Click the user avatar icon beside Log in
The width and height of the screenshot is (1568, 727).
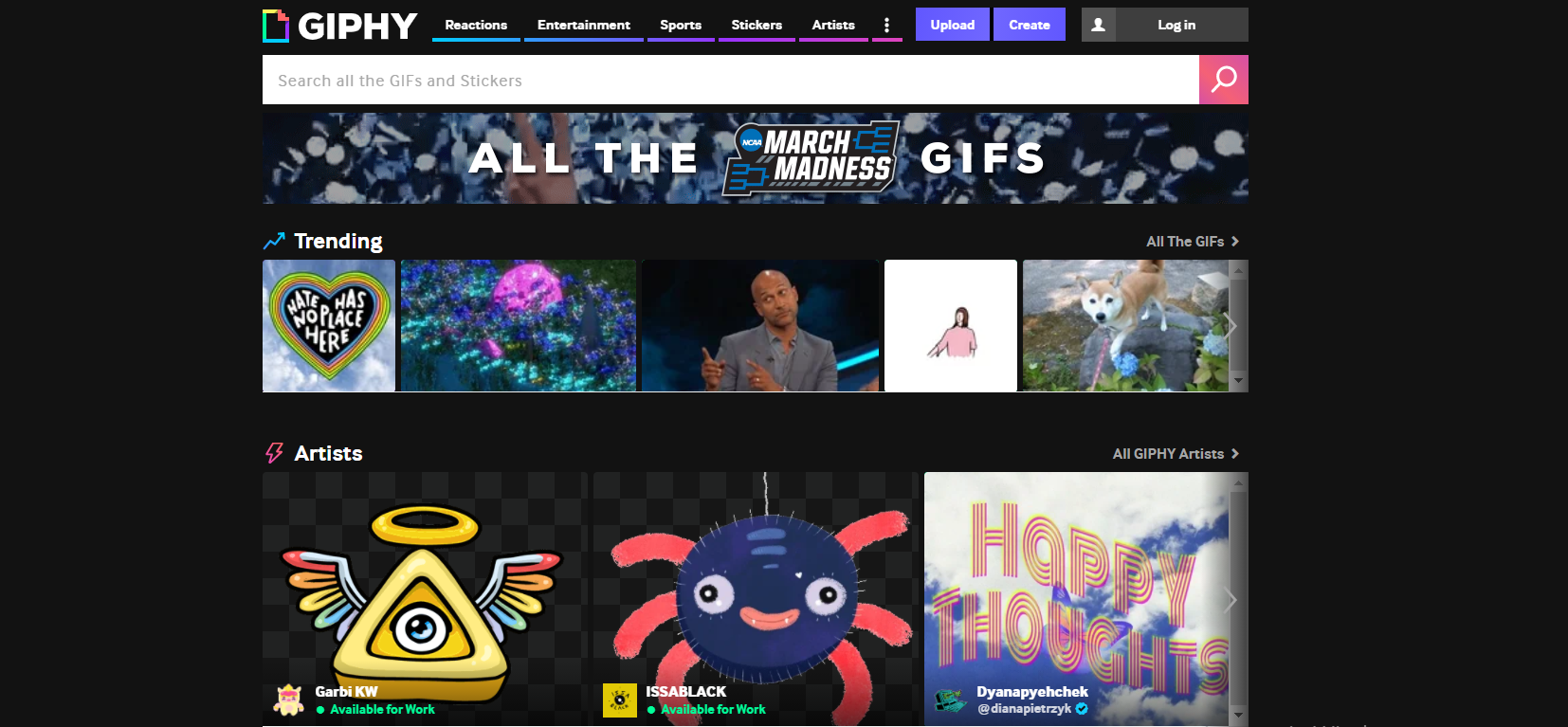click(1098, 25)
